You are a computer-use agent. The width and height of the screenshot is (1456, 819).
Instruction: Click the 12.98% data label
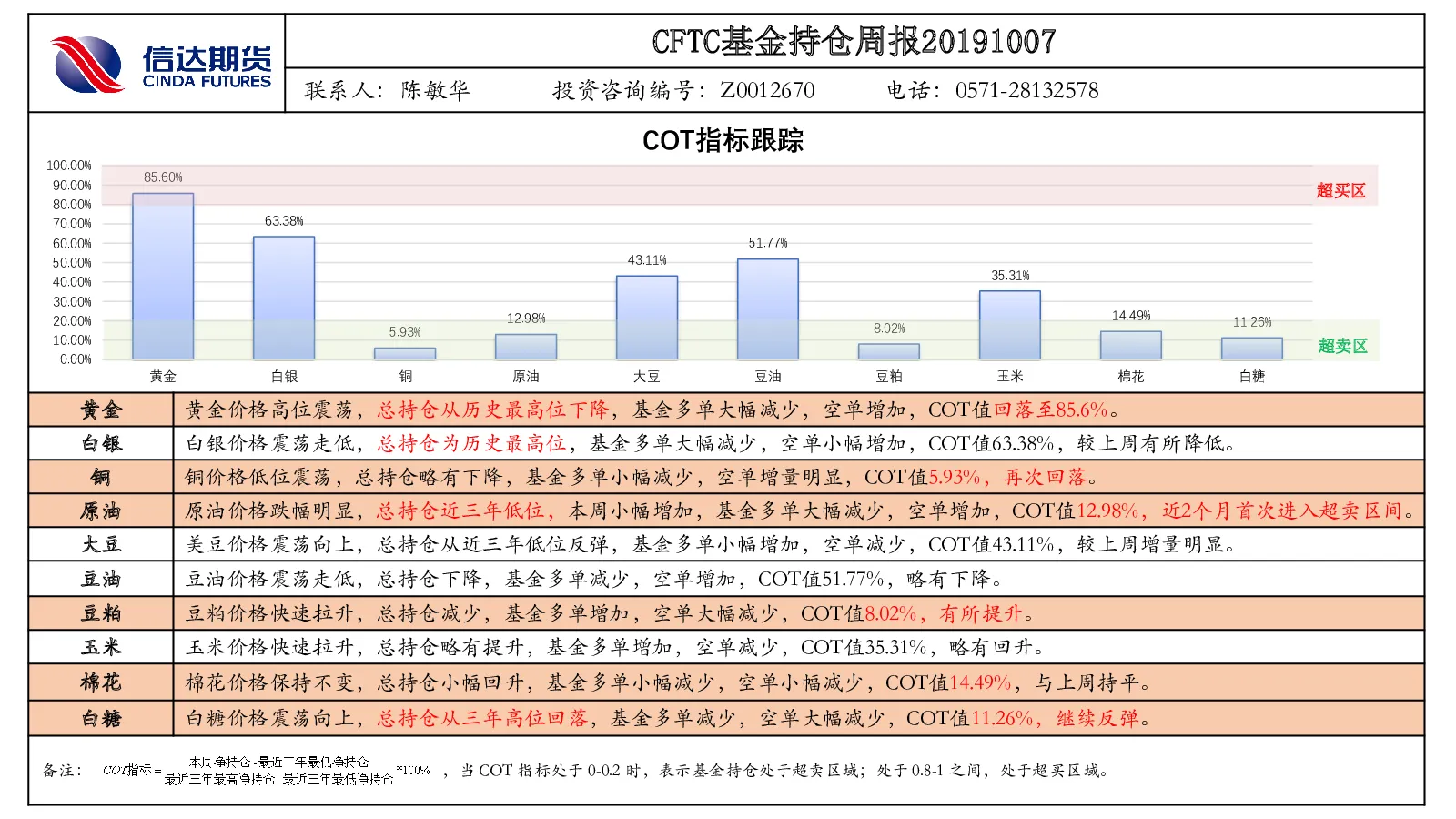pos(526,318)
